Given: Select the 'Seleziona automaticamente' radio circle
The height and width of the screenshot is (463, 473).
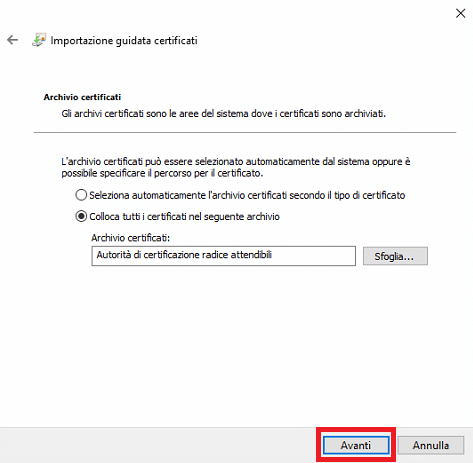Looking at the screenshot, I should [x=81, y=195].
